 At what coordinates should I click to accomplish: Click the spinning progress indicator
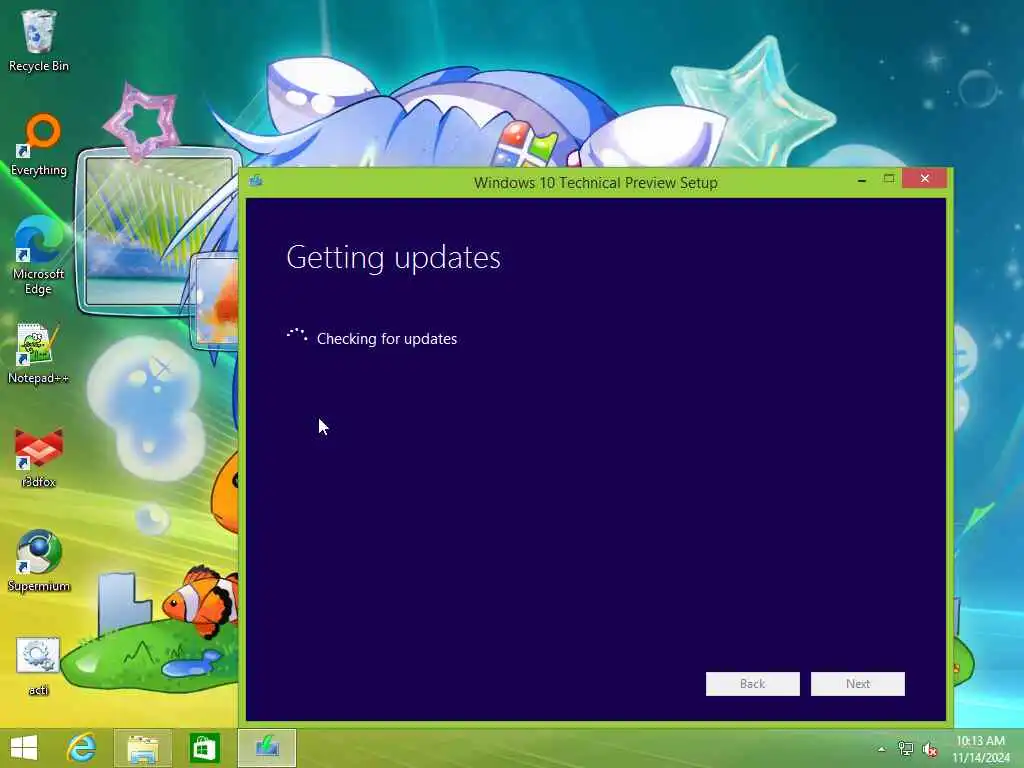coord(297,336)
